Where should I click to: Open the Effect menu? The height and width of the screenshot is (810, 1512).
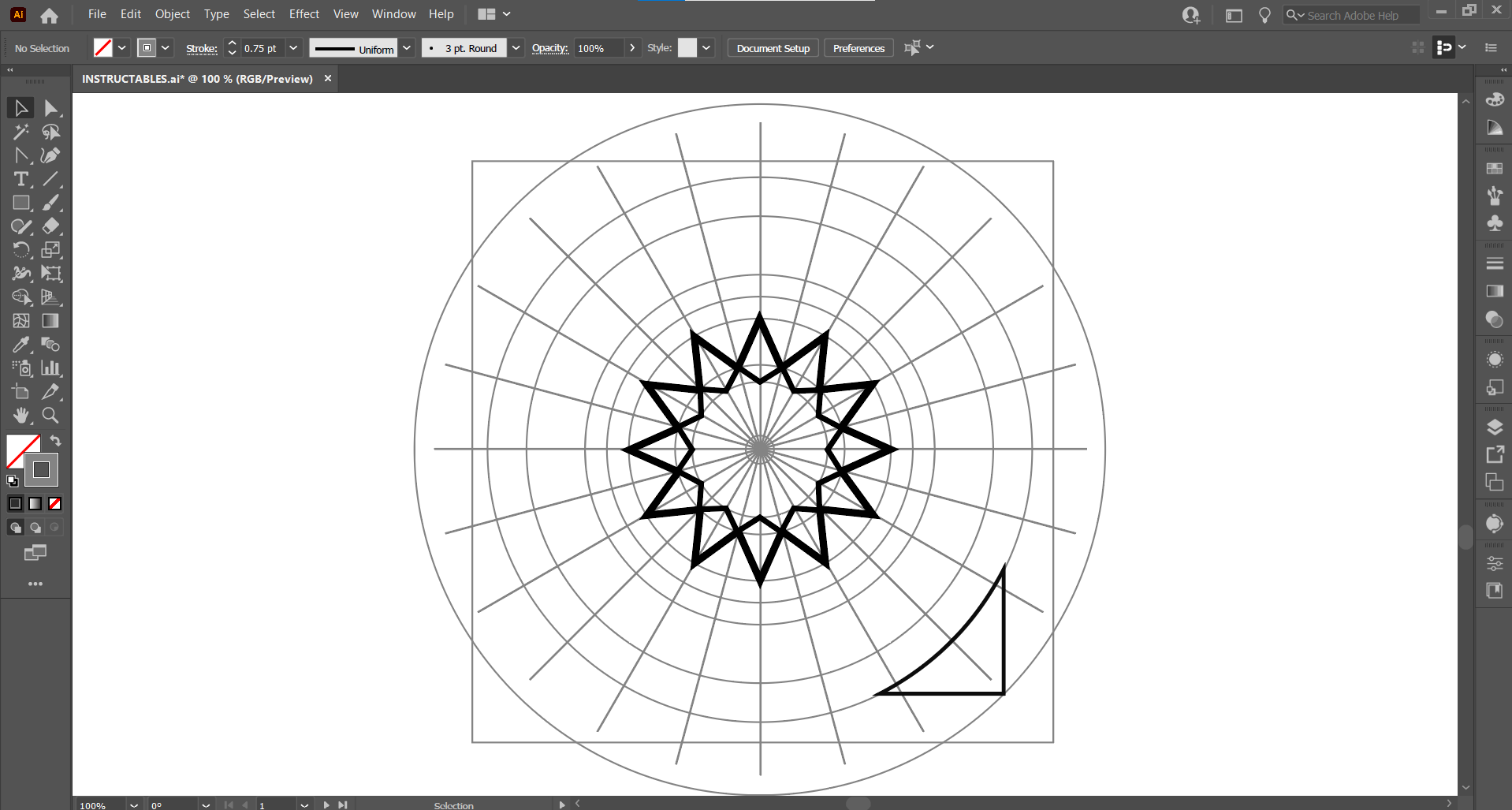(x=304, y=13)
